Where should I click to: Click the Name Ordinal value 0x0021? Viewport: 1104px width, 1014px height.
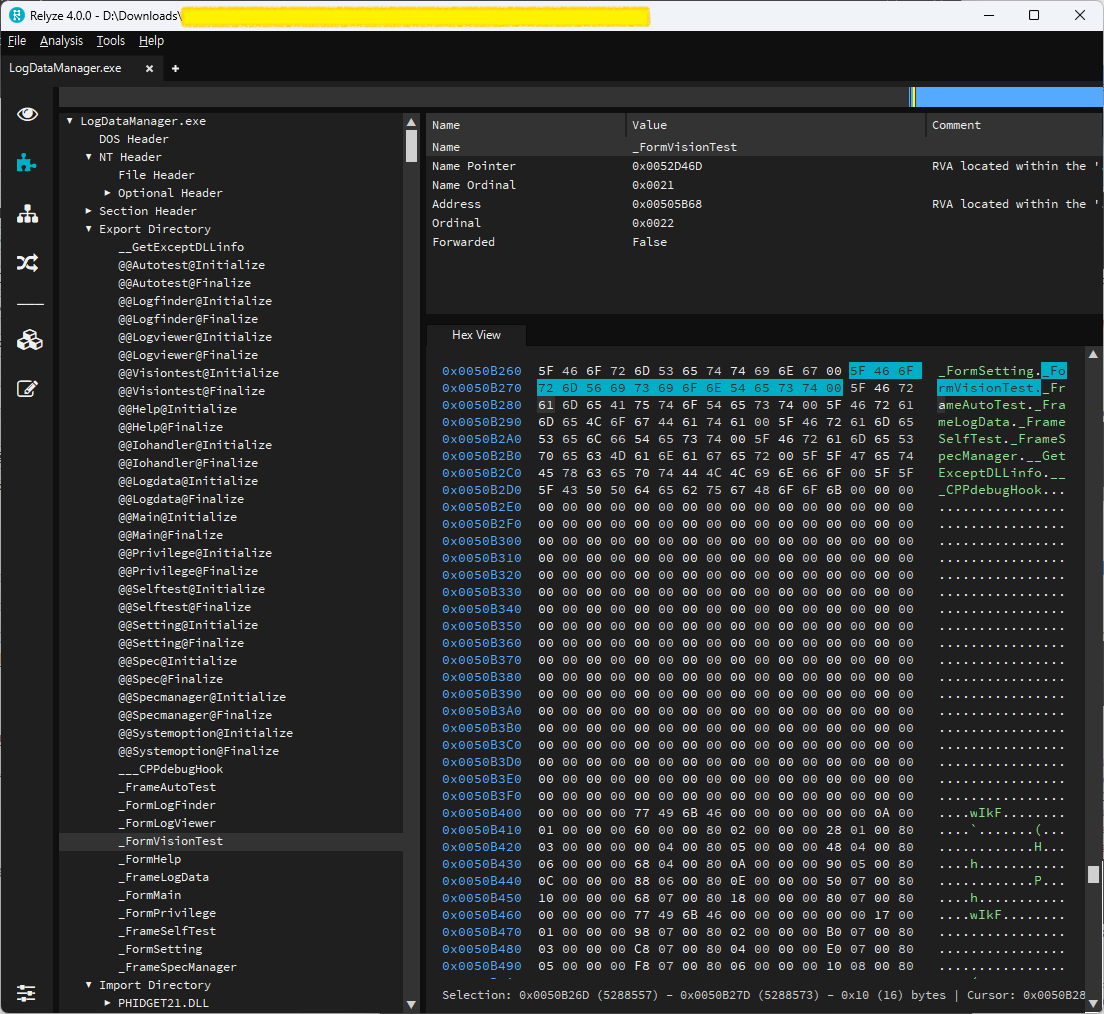pyautogui.click(x=653, y=185)
